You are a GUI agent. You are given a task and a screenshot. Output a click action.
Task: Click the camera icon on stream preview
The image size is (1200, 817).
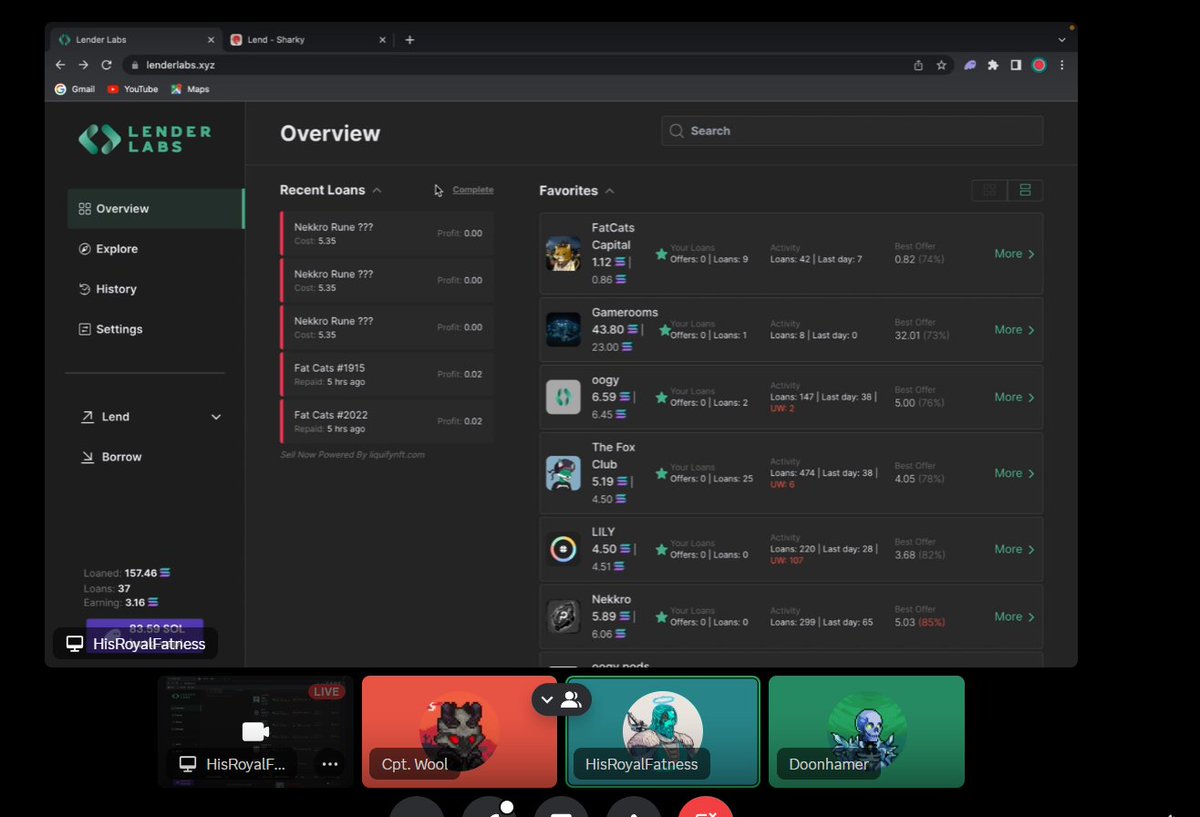(255, 732)
